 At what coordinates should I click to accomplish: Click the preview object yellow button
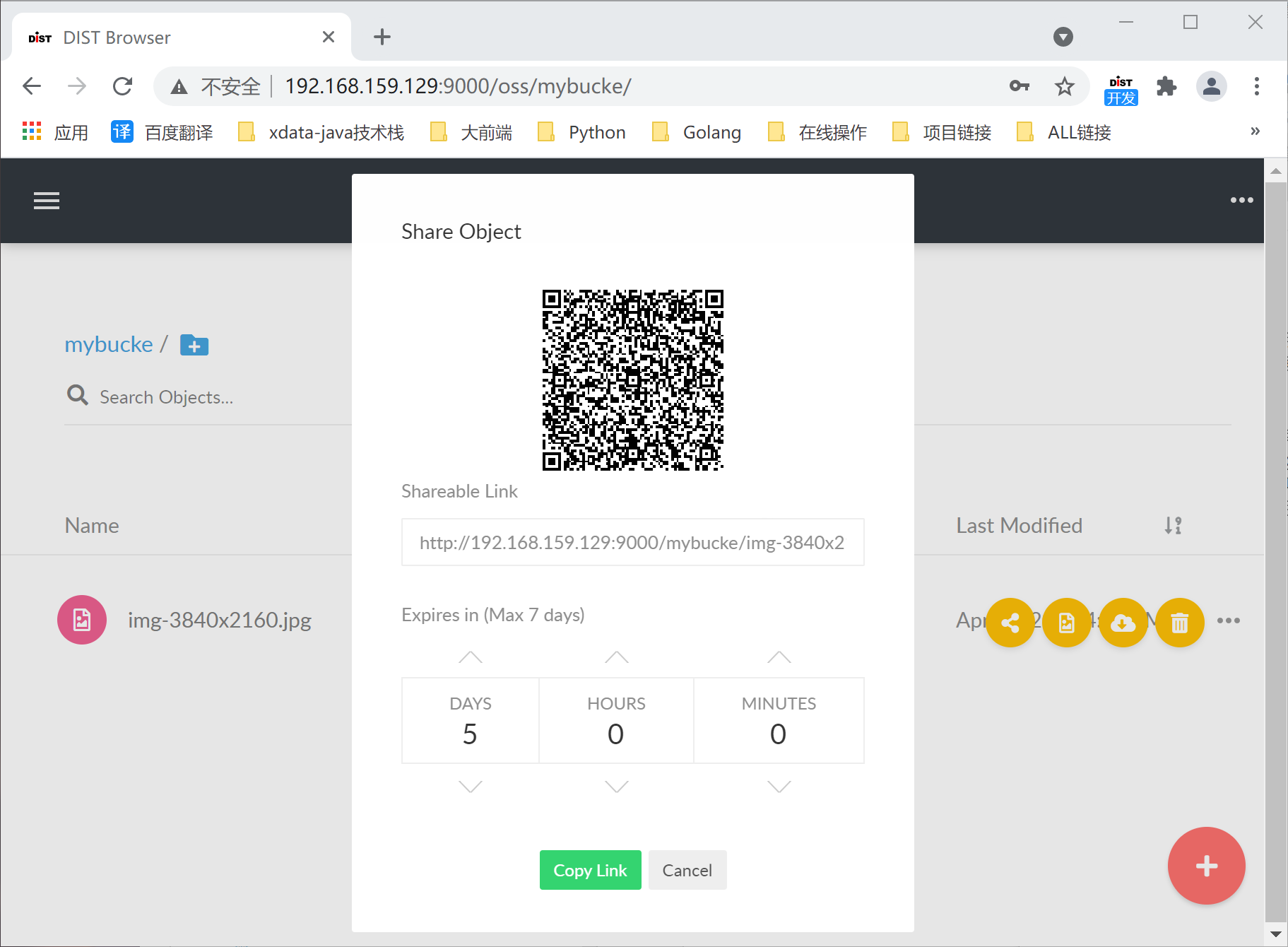coord(1067,623)
